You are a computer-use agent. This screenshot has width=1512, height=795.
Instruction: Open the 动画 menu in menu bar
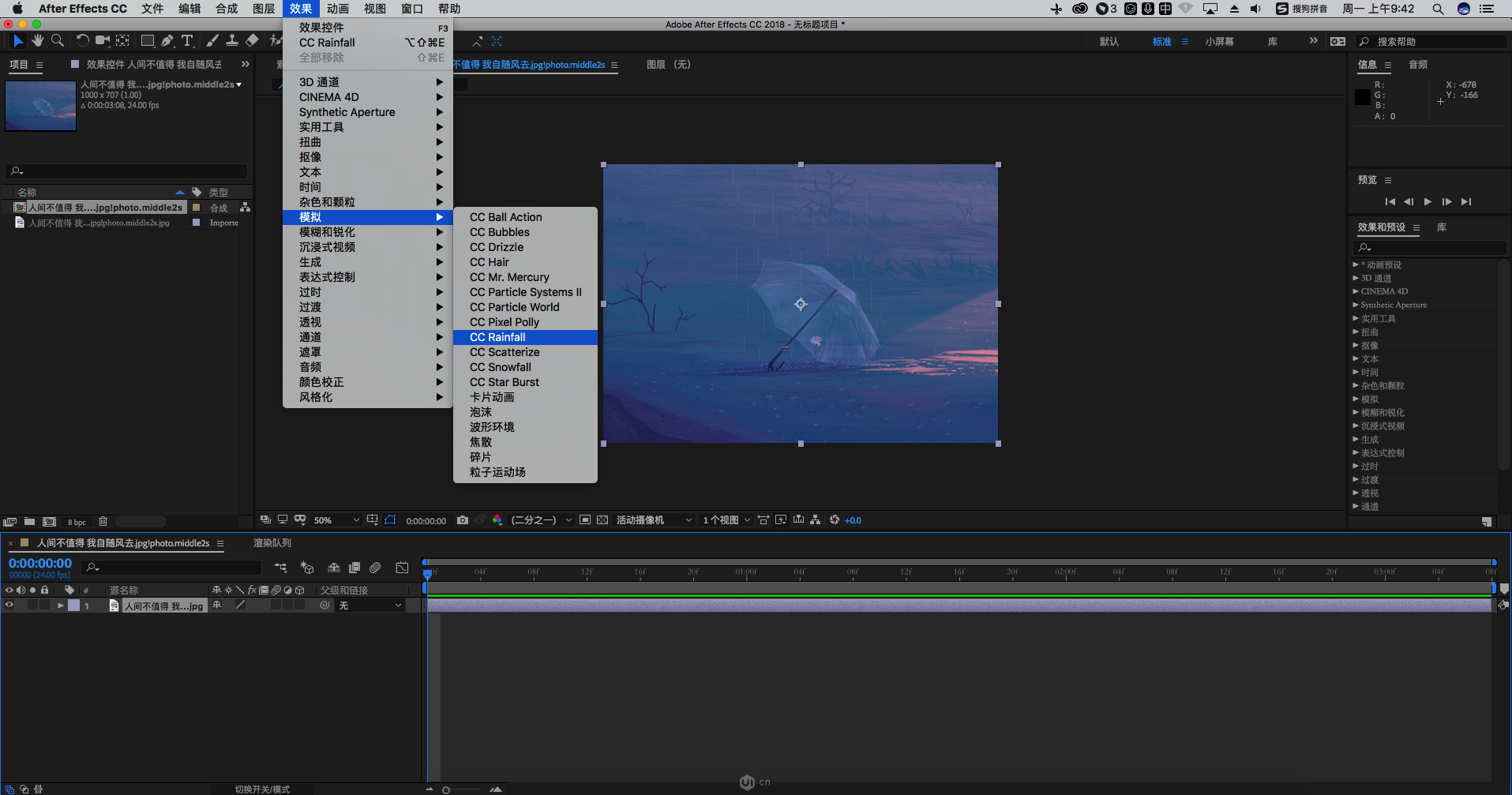click(x=338, y=9)
